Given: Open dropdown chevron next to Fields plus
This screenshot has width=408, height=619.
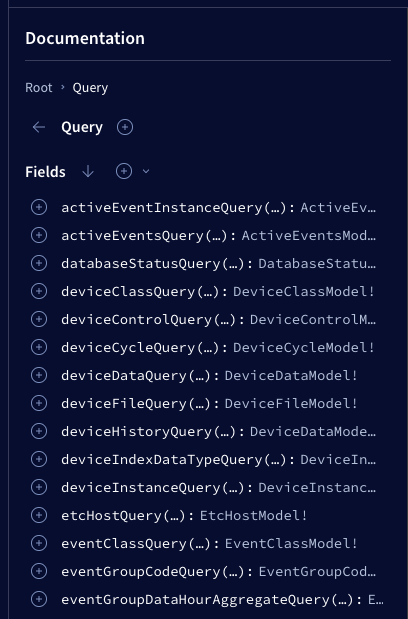Looking at the screenshot, I should (146, 171).
